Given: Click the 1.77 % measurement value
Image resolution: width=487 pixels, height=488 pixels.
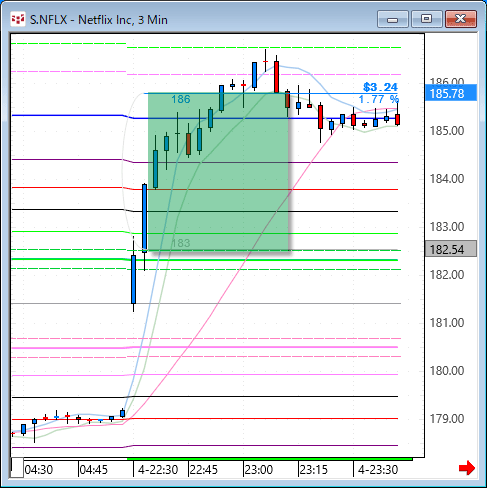Looking at the screenshot, I should [378, 99].
